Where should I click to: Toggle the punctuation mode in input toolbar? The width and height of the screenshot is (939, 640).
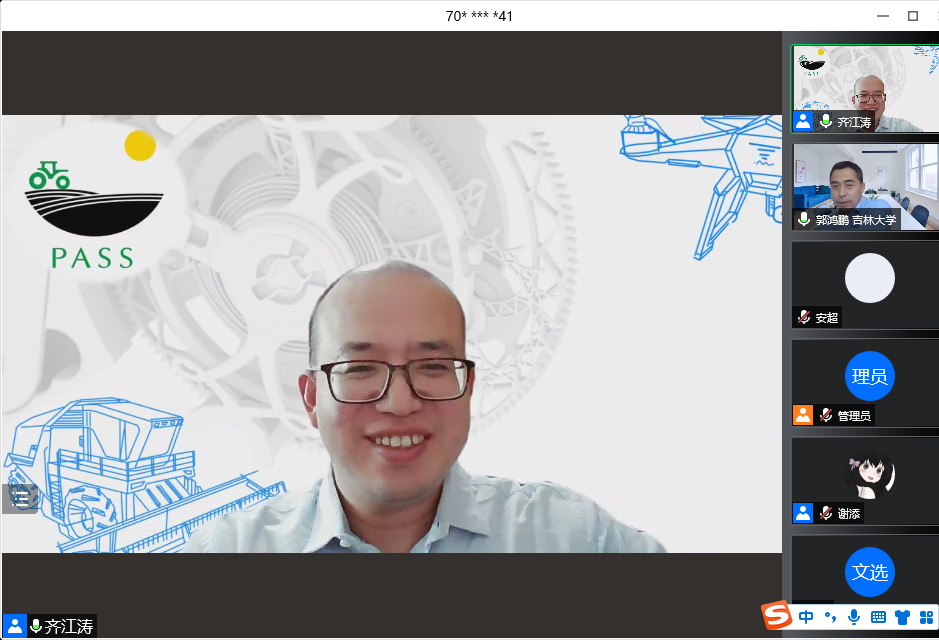[830, 617]
